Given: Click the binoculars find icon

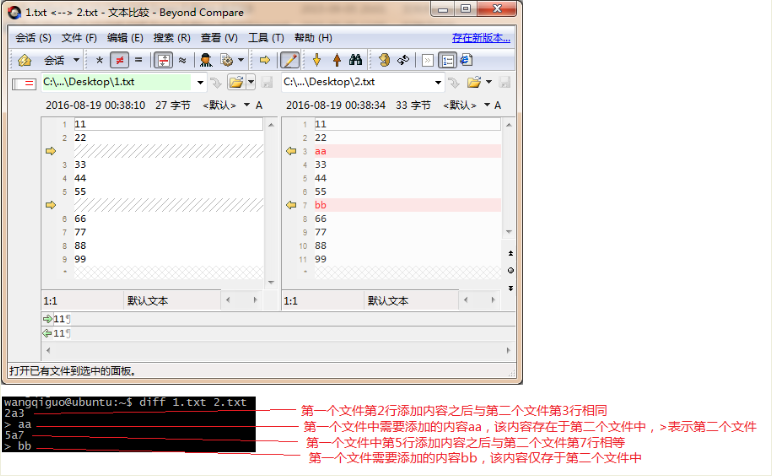Looking at the screenshot, I should tap(355, 60).
